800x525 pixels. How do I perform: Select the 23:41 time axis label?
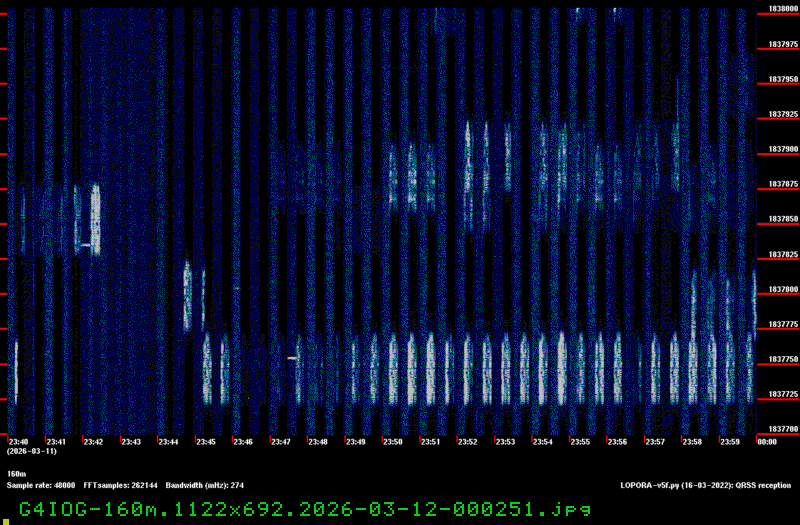(x=56, y=442)
